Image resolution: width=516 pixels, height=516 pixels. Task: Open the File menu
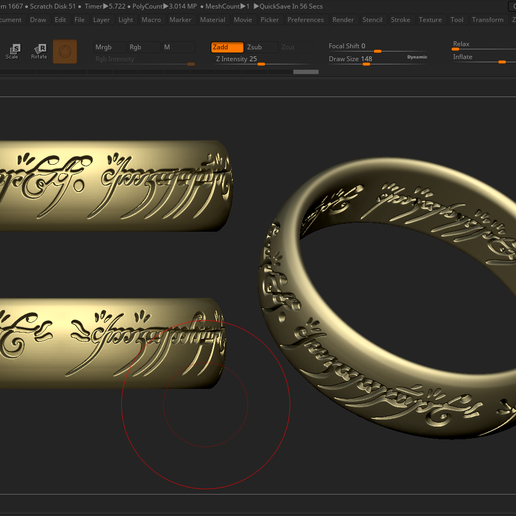coord(79,20)
